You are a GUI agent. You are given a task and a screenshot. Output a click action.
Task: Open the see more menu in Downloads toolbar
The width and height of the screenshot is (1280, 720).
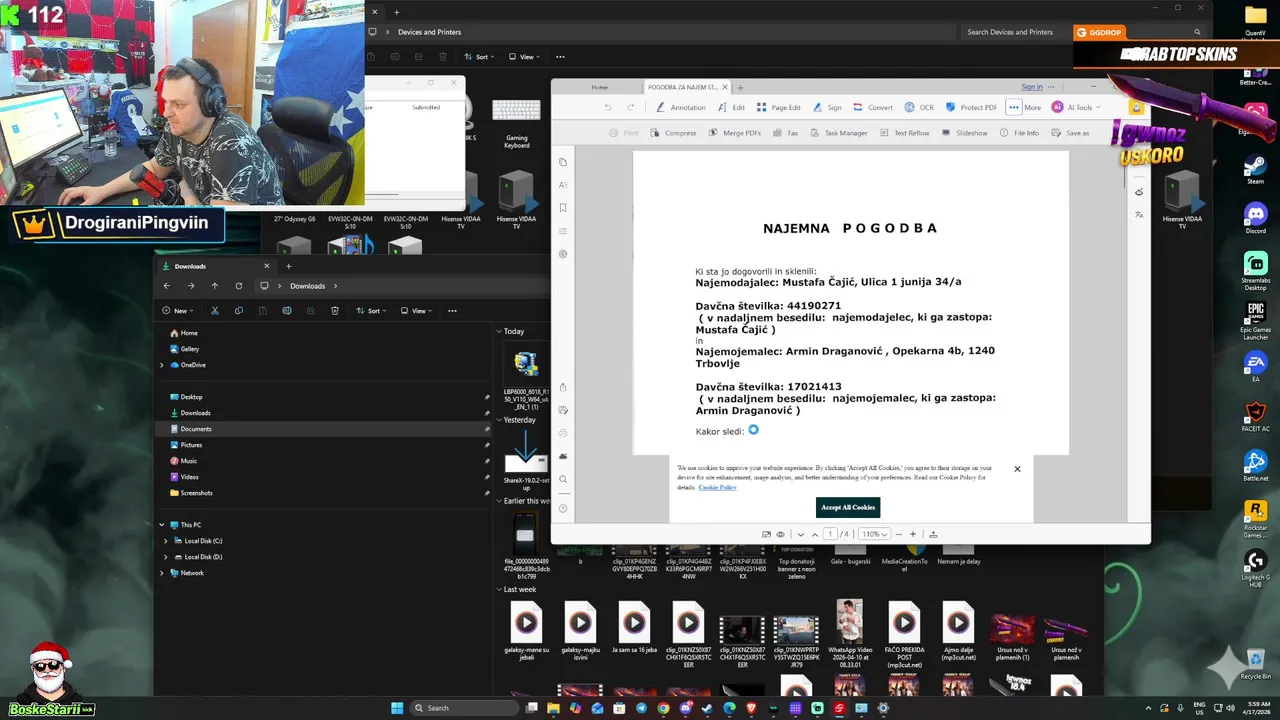tap(452, 311)
